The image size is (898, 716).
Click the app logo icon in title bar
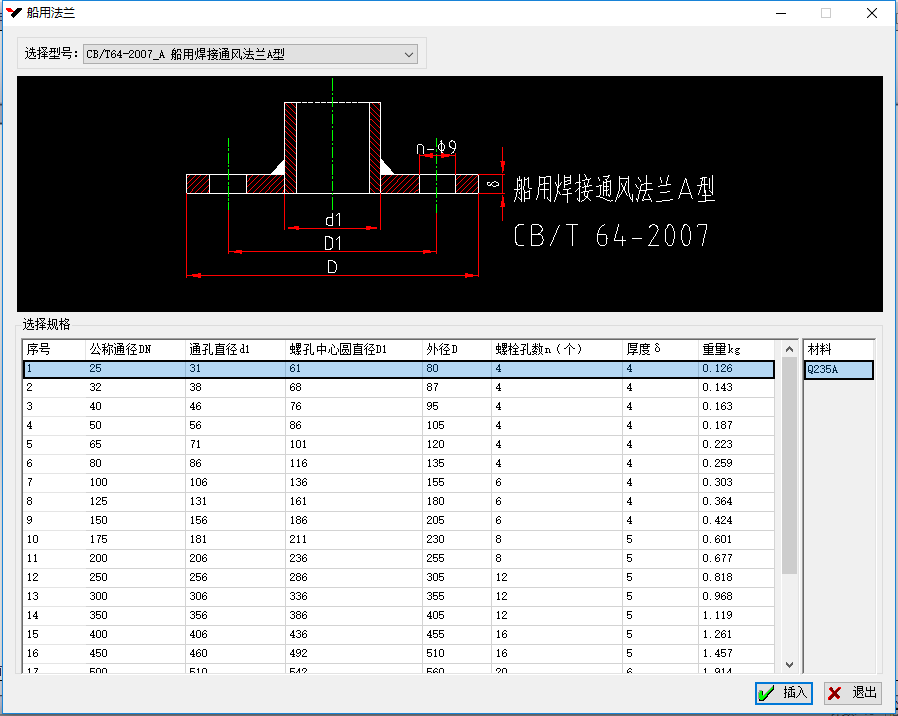click(14, 13)
